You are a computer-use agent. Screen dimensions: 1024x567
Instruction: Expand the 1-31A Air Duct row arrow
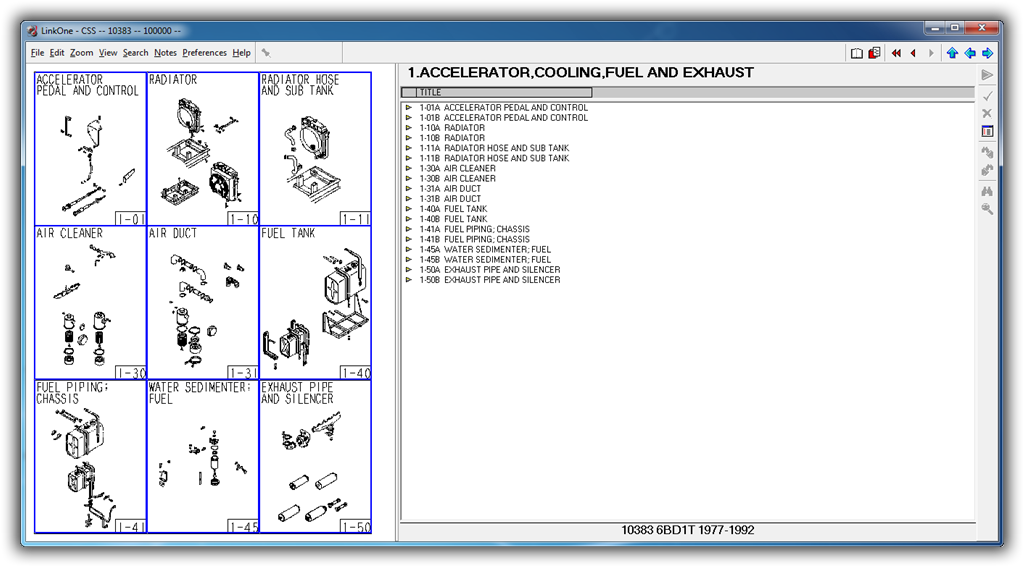click(x=409, y=189)
